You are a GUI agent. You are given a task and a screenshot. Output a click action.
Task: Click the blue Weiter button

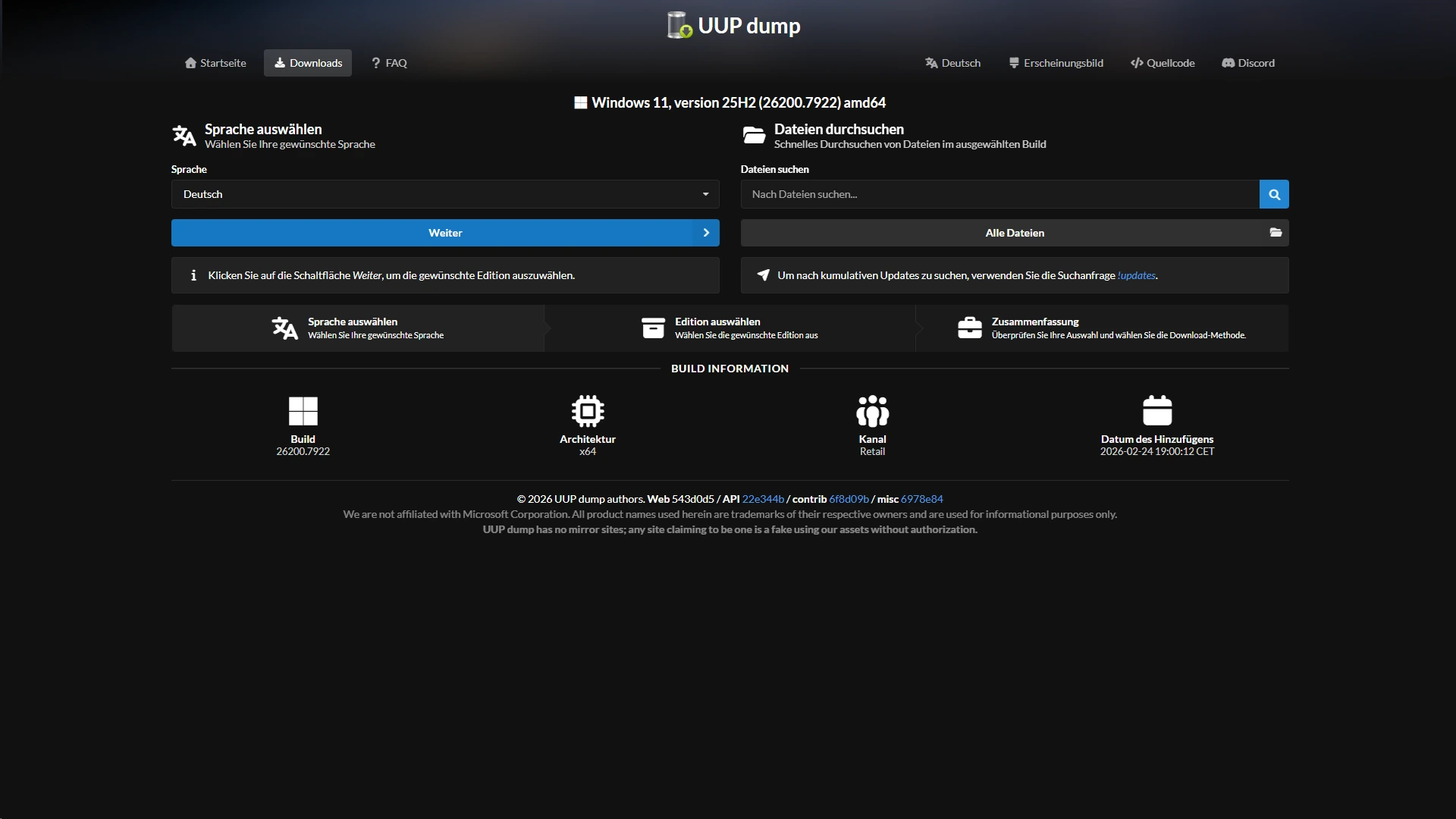point(445,233)
